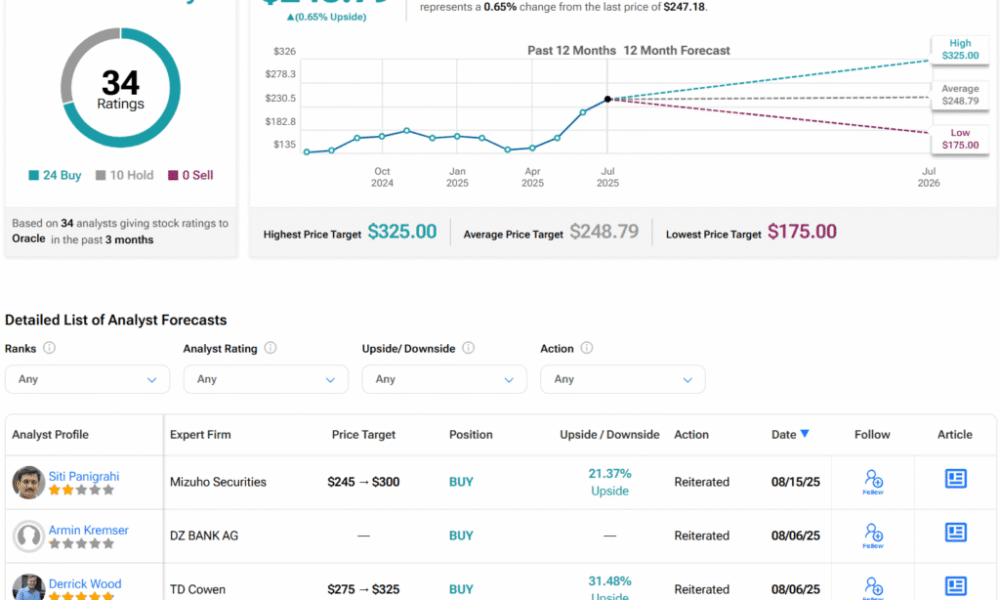Click the Upside / Downside column header
Image resolution: width=1000 pixels, height=600 pixels.
(x=610, y=435)
